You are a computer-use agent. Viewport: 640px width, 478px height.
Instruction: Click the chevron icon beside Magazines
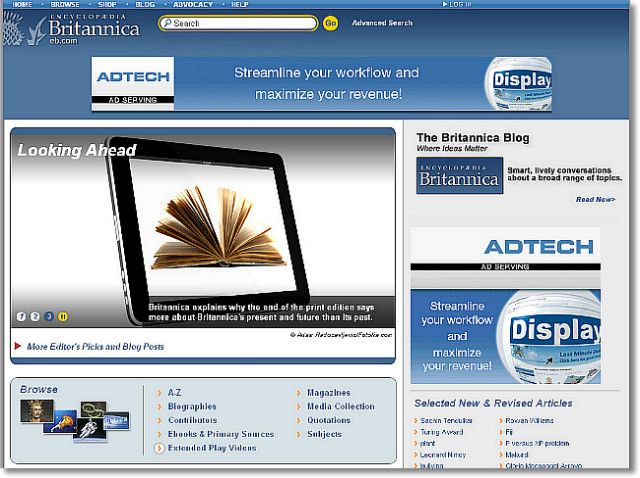[x=298, y=393]
